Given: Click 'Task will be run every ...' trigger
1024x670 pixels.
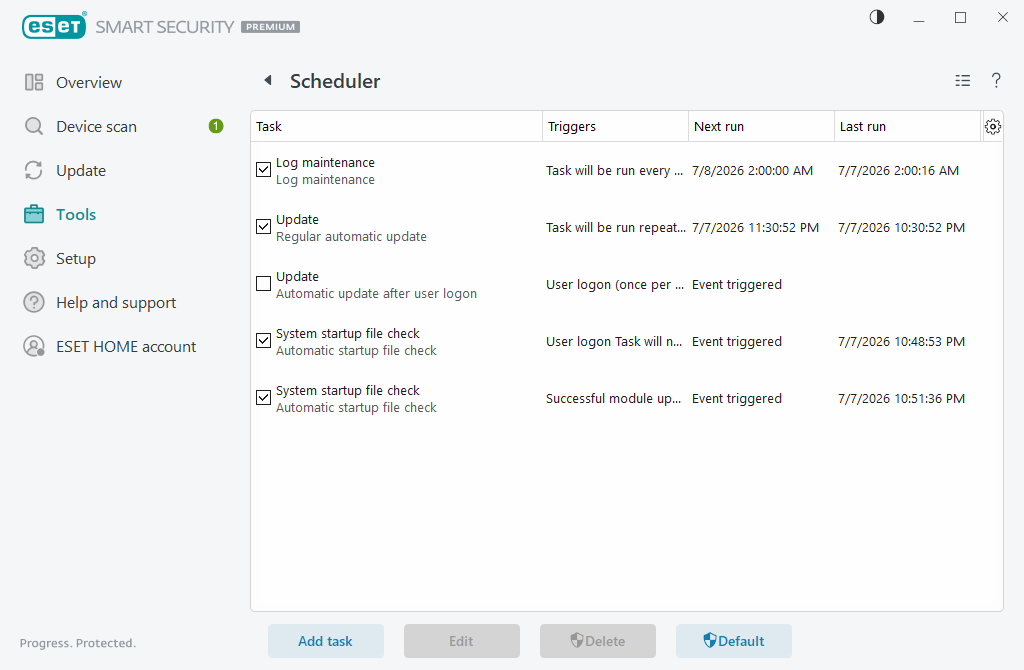Looking at the screenshot, I should pos(615,170).
